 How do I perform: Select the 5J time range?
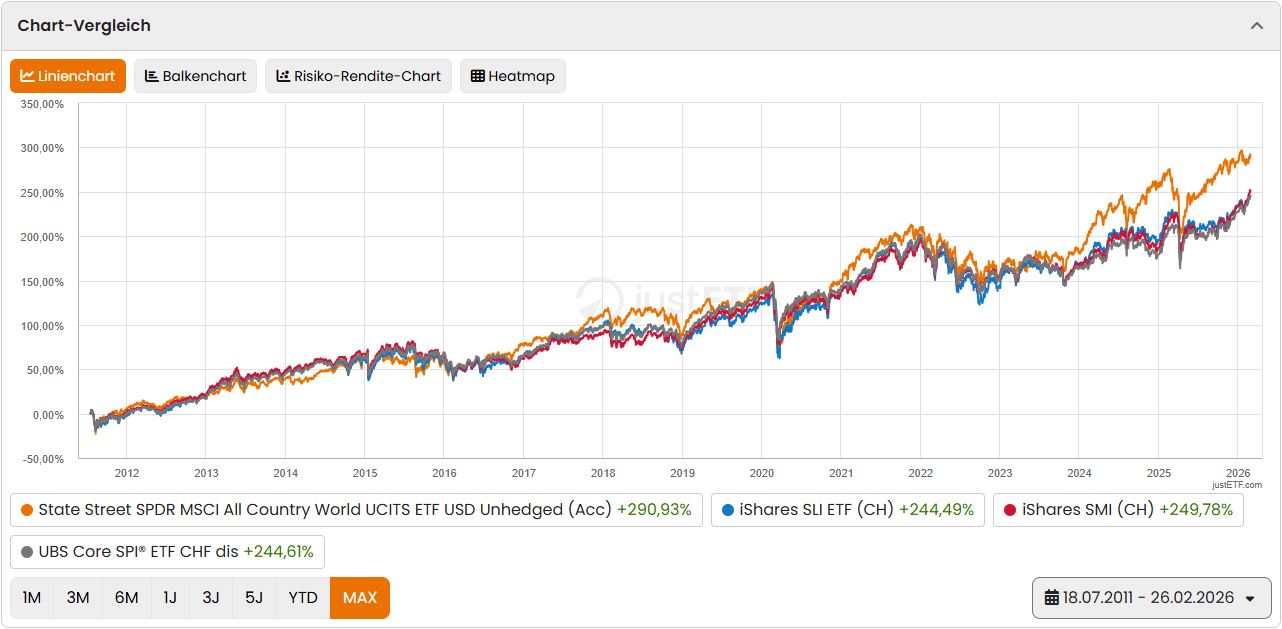click(x=254, y=598)
